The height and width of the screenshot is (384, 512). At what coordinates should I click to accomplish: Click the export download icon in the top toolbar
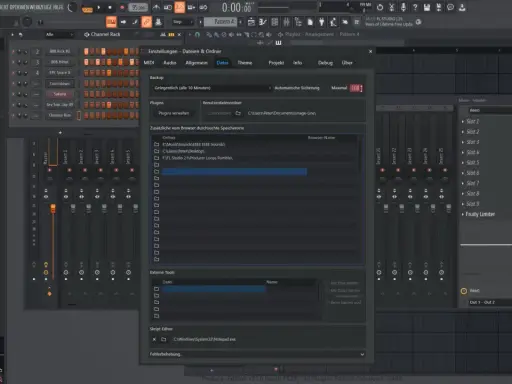(462, 7)
